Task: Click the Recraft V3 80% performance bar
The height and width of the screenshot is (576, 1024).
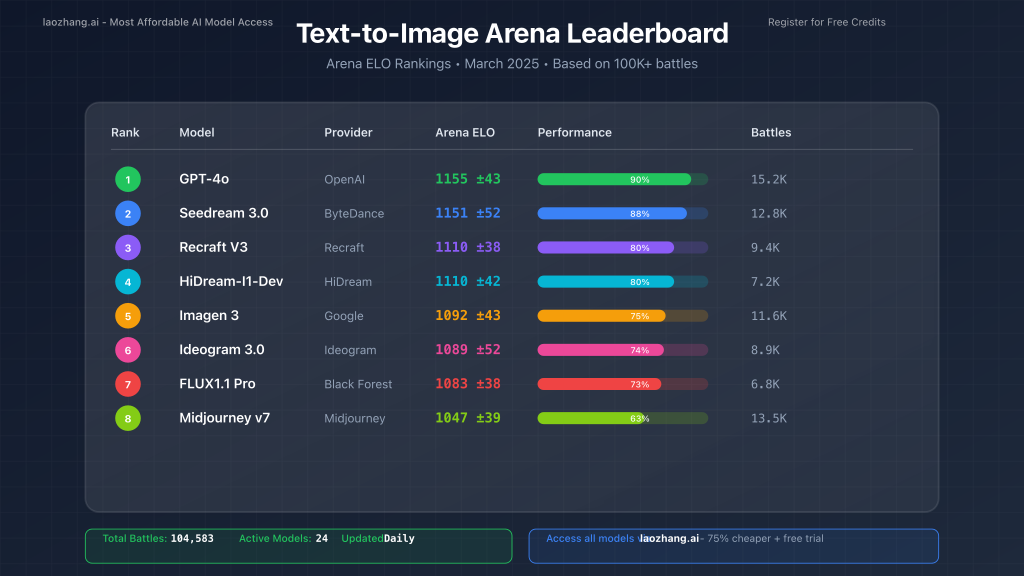Action: pyautogui.click(x=622, y=248)
